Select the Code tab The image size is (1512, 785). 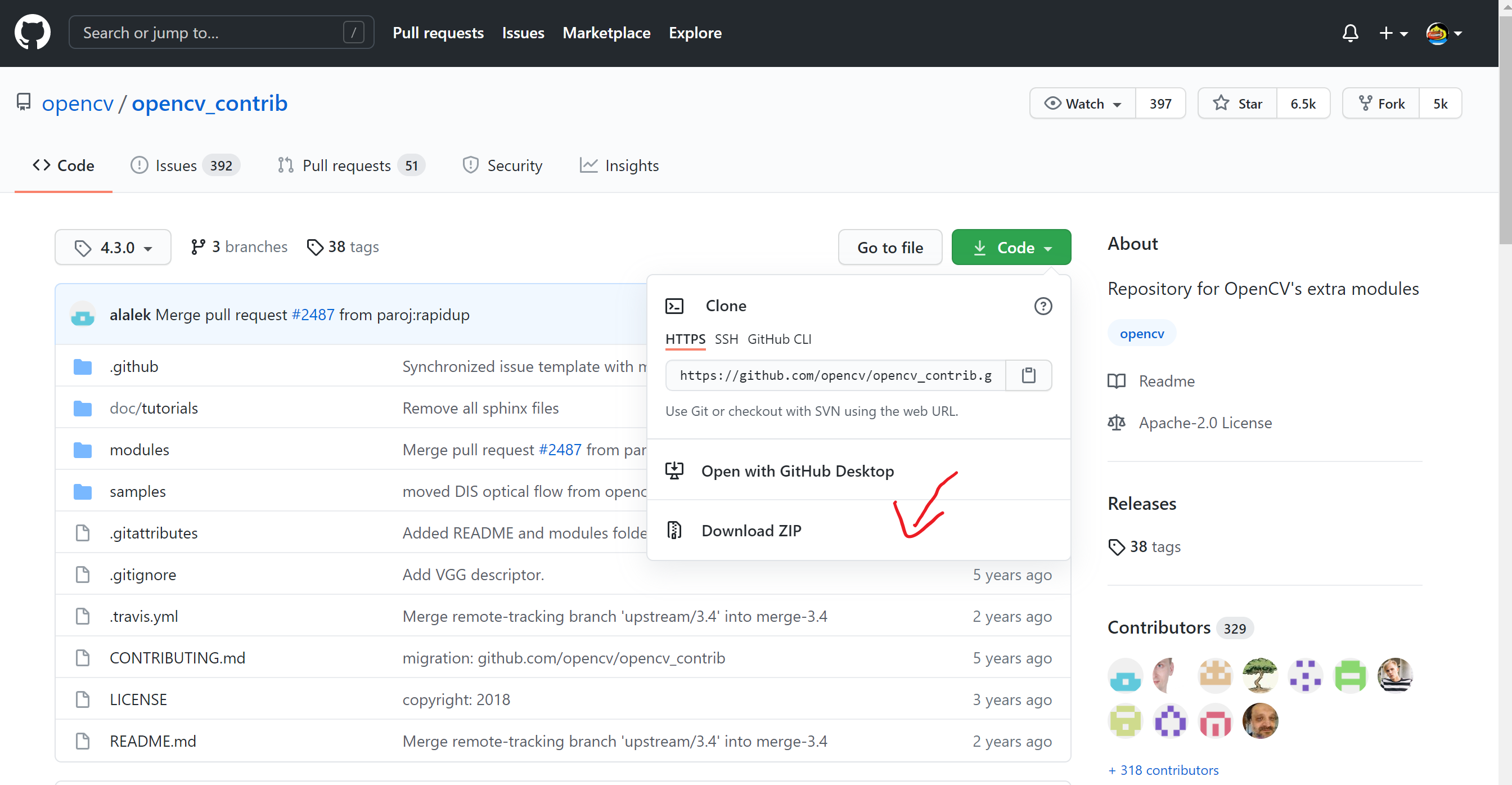(x=64, y=166)
